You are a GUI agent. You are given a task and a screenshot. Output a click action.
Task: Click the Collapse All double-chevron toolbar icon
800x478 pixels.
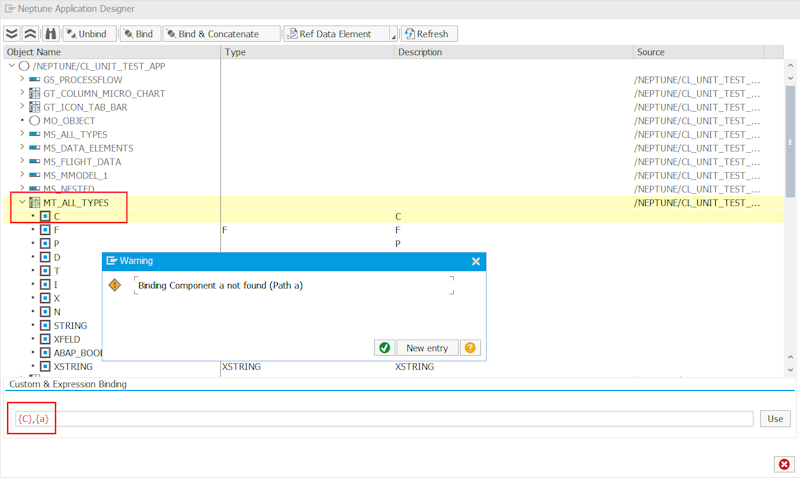pos(31,33)
